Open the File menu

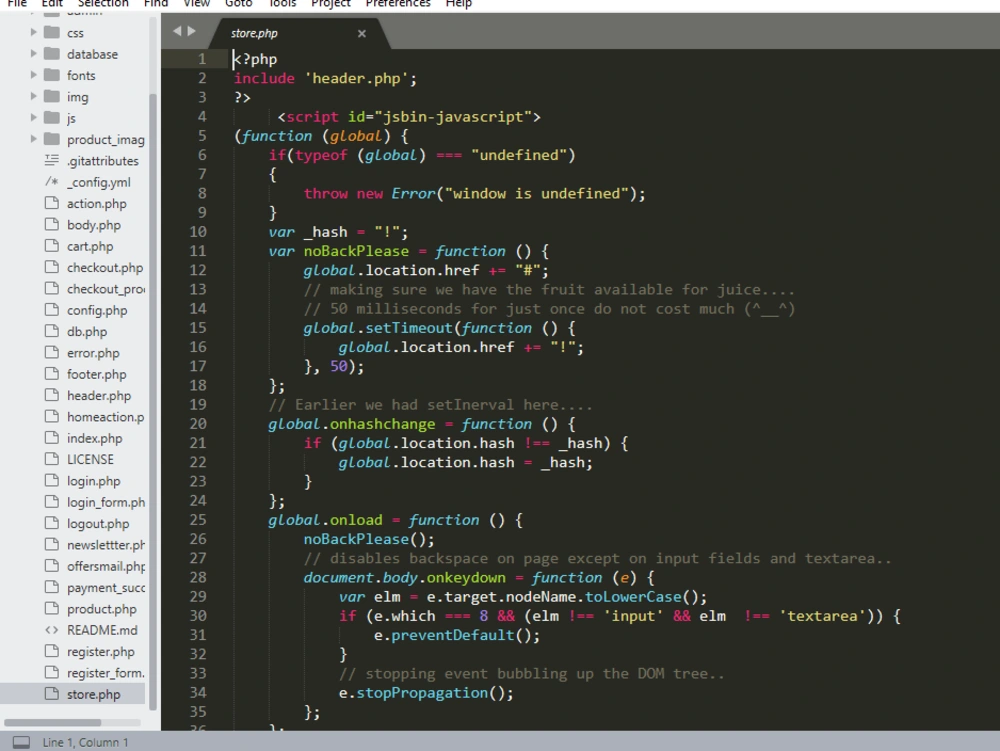point(17,3)
